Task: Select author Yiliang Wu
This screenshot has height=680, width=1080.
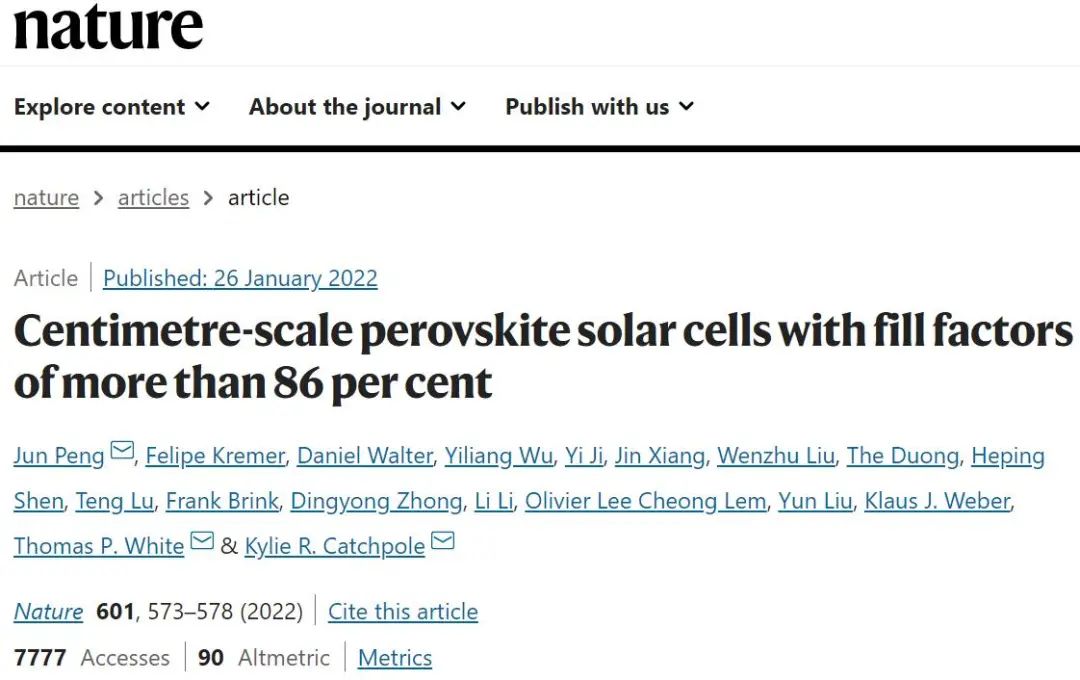Action: coord(499,456)
